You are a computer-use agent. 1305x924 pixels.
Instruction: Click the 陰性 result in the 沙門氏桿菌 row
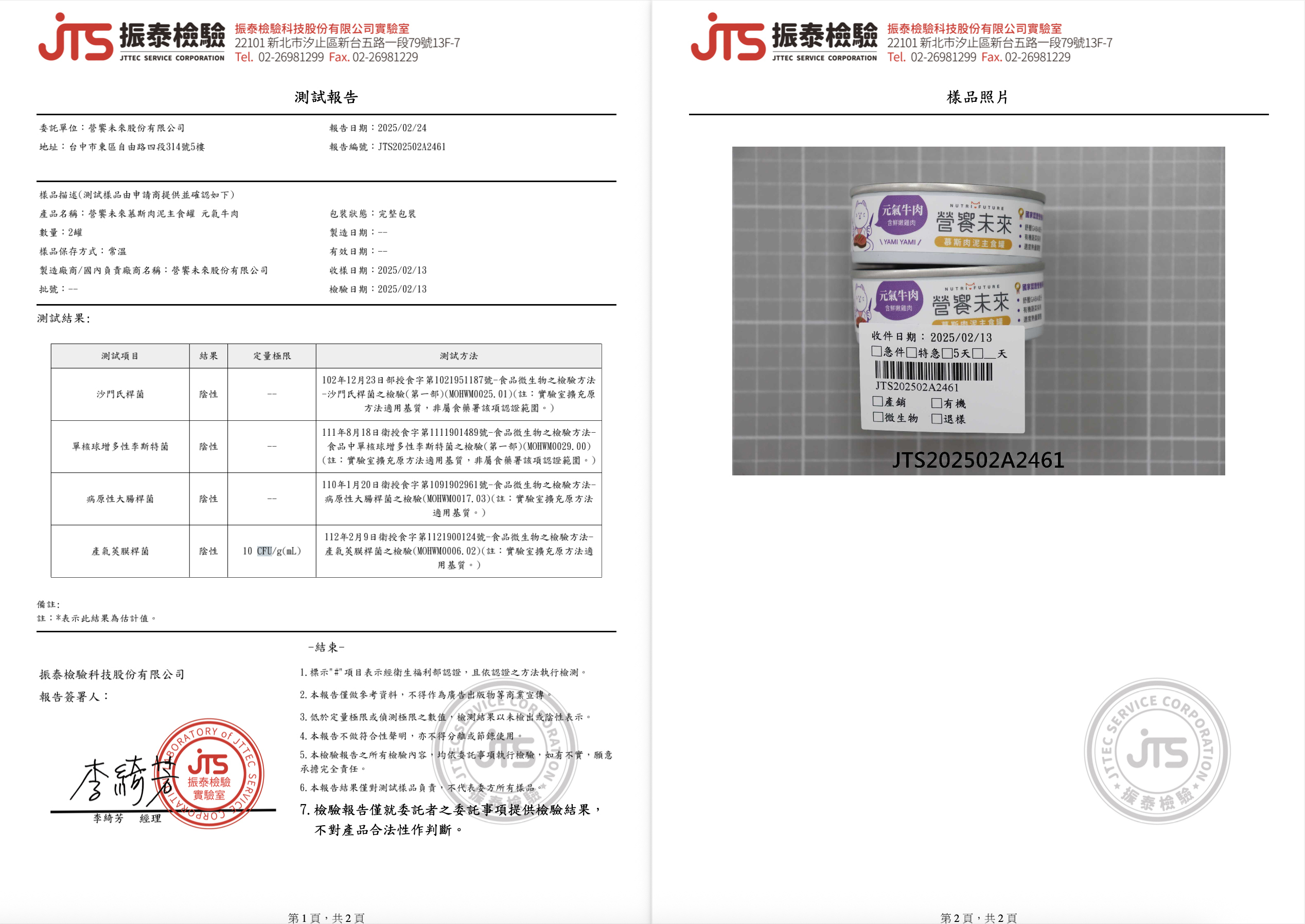click(209, 394)
